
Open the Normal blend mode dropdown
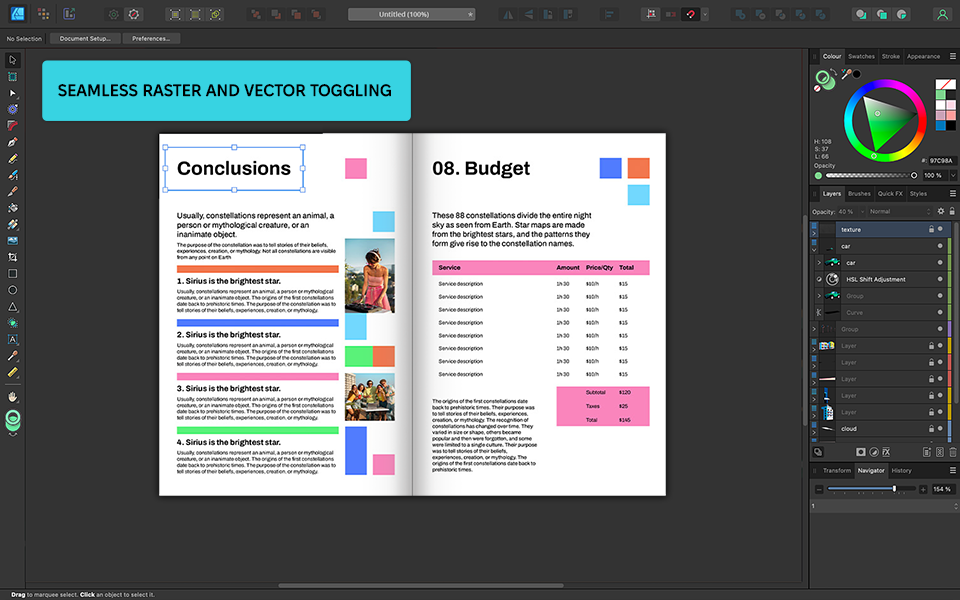pos(899,211)
